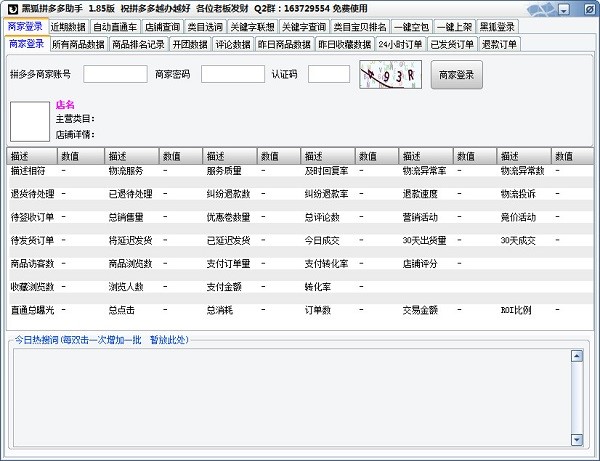Click the shop avatar placeholder box
Screen dimensions: 600x461
click(x=29, y=121)
